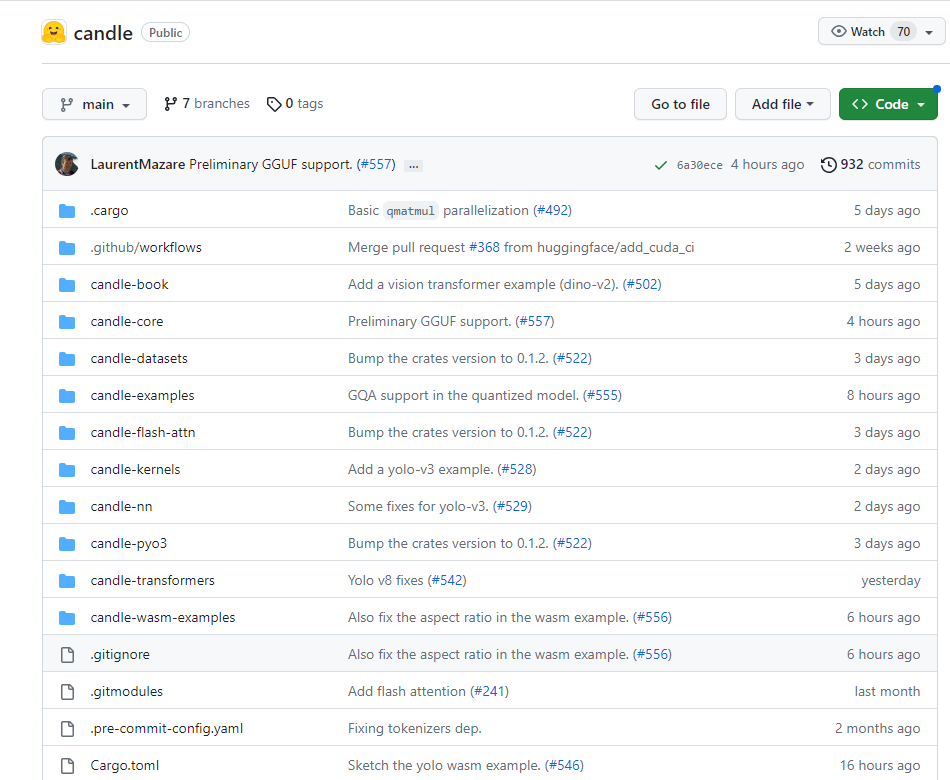Click 'Preliminary GGUF support.' in candle-core row
The height and width of the screenshot is (780, 950).
(x=430, y=321)
